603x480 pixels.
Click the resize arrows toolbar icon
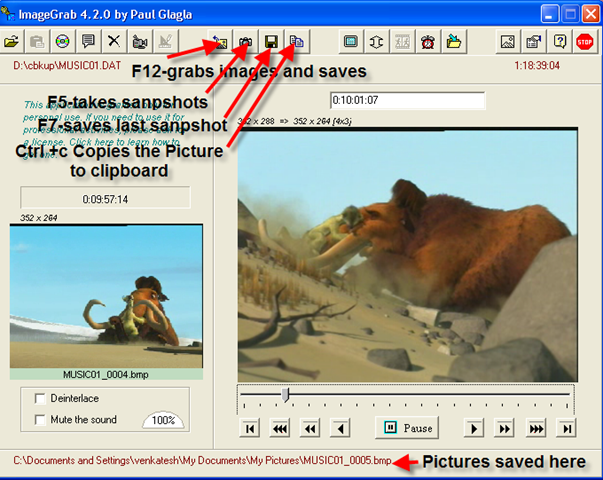pos(376,41)
